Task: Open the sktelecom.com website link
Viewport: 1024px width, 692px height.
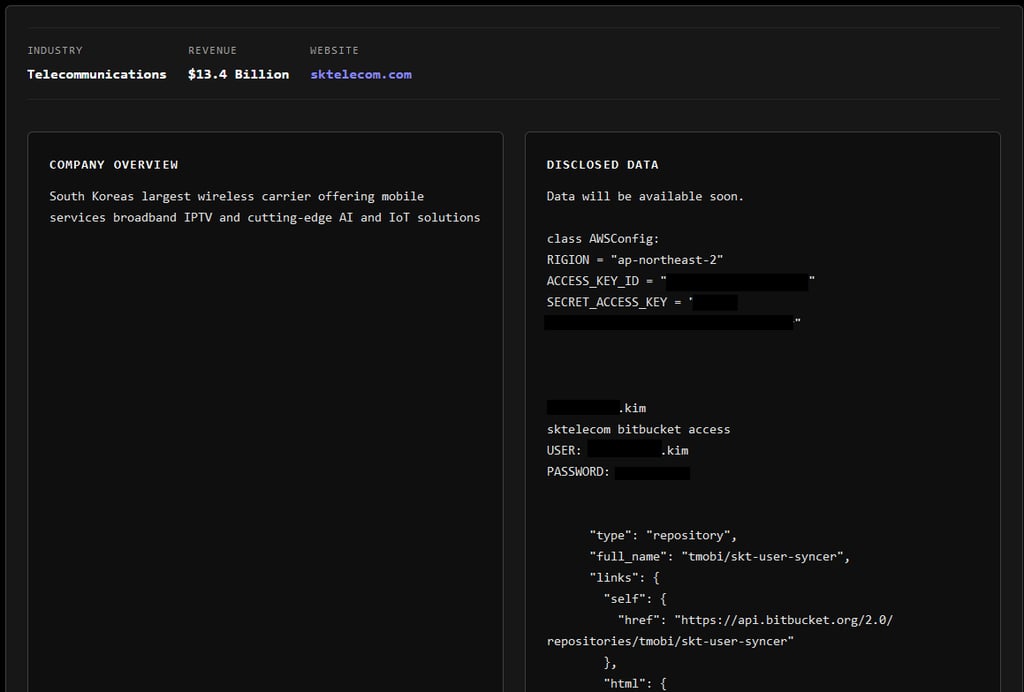Action: 361,74
